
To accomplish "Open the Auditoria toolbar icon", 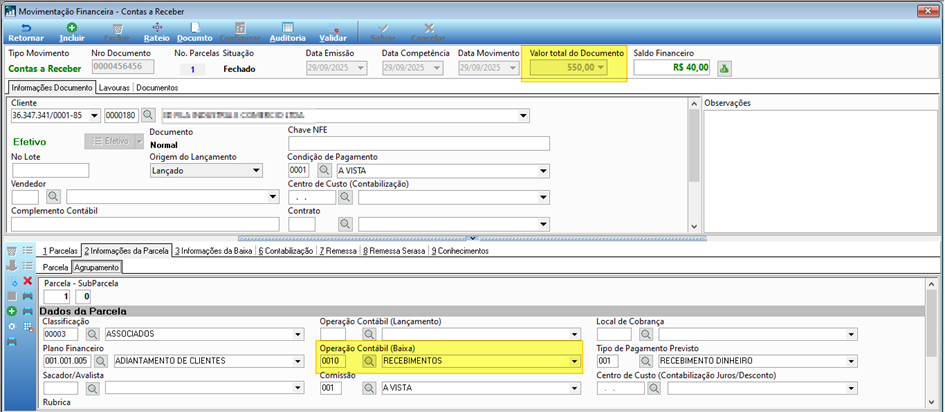I will coord(288,28).
